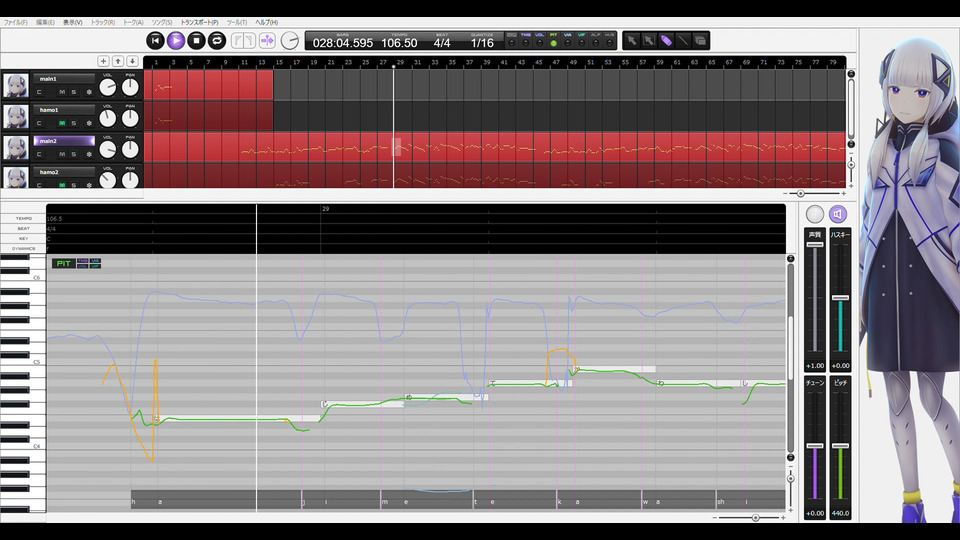The width and height of the screenshot is (960, 540).
Task: Click the round white button beside speaker
Action: 815,214
